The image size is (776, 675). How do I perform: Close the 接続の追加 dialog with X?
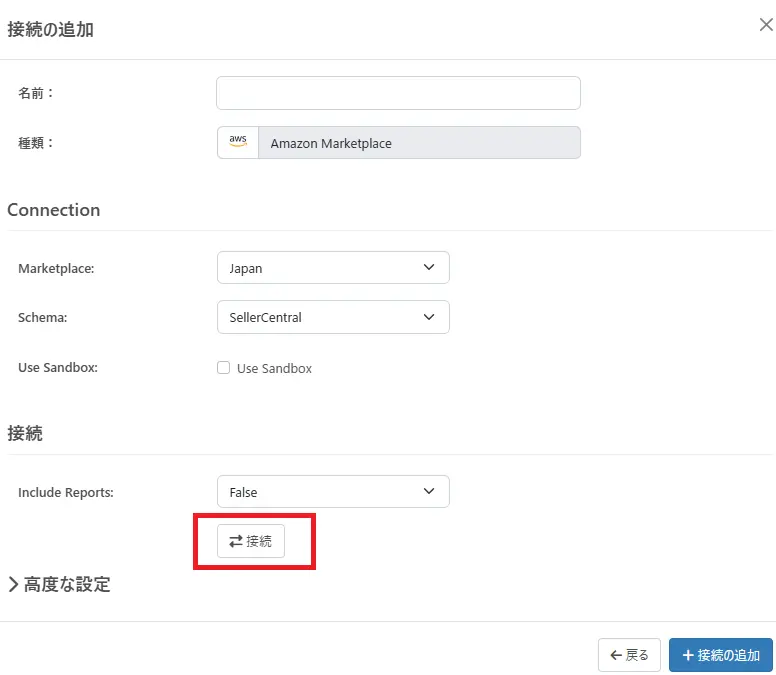[x=766, y=25]
